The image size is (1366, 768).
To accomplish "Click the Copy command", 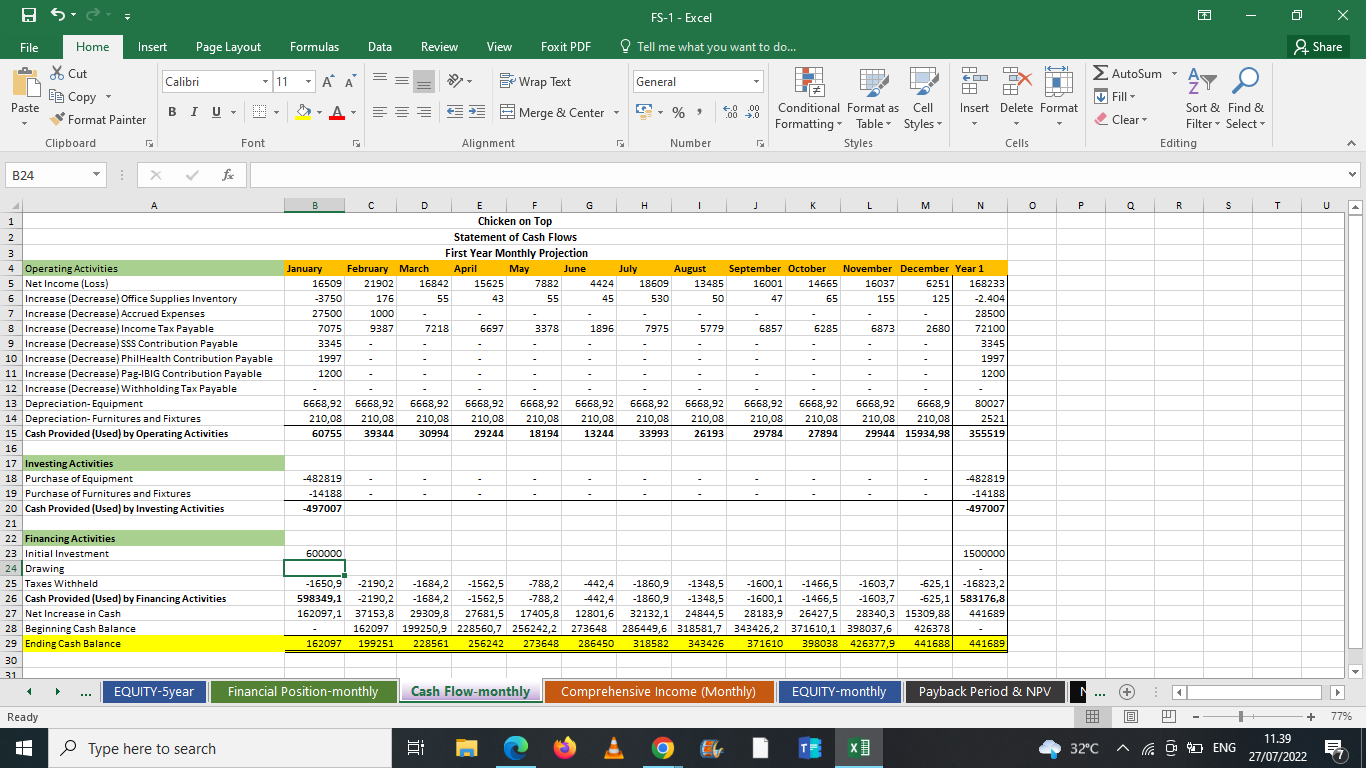I will (x=75, y=96).
